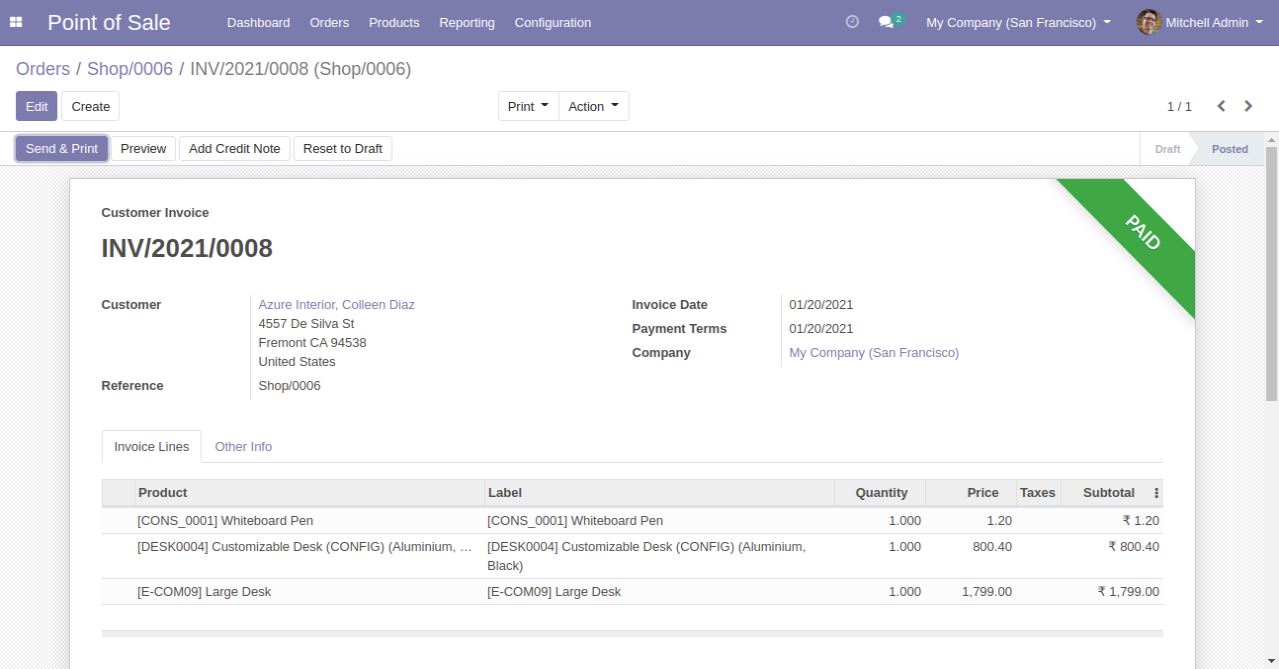Open the activities clock icon
Viewport: 1279px width, 669px height.
click(x=852, y=22)
